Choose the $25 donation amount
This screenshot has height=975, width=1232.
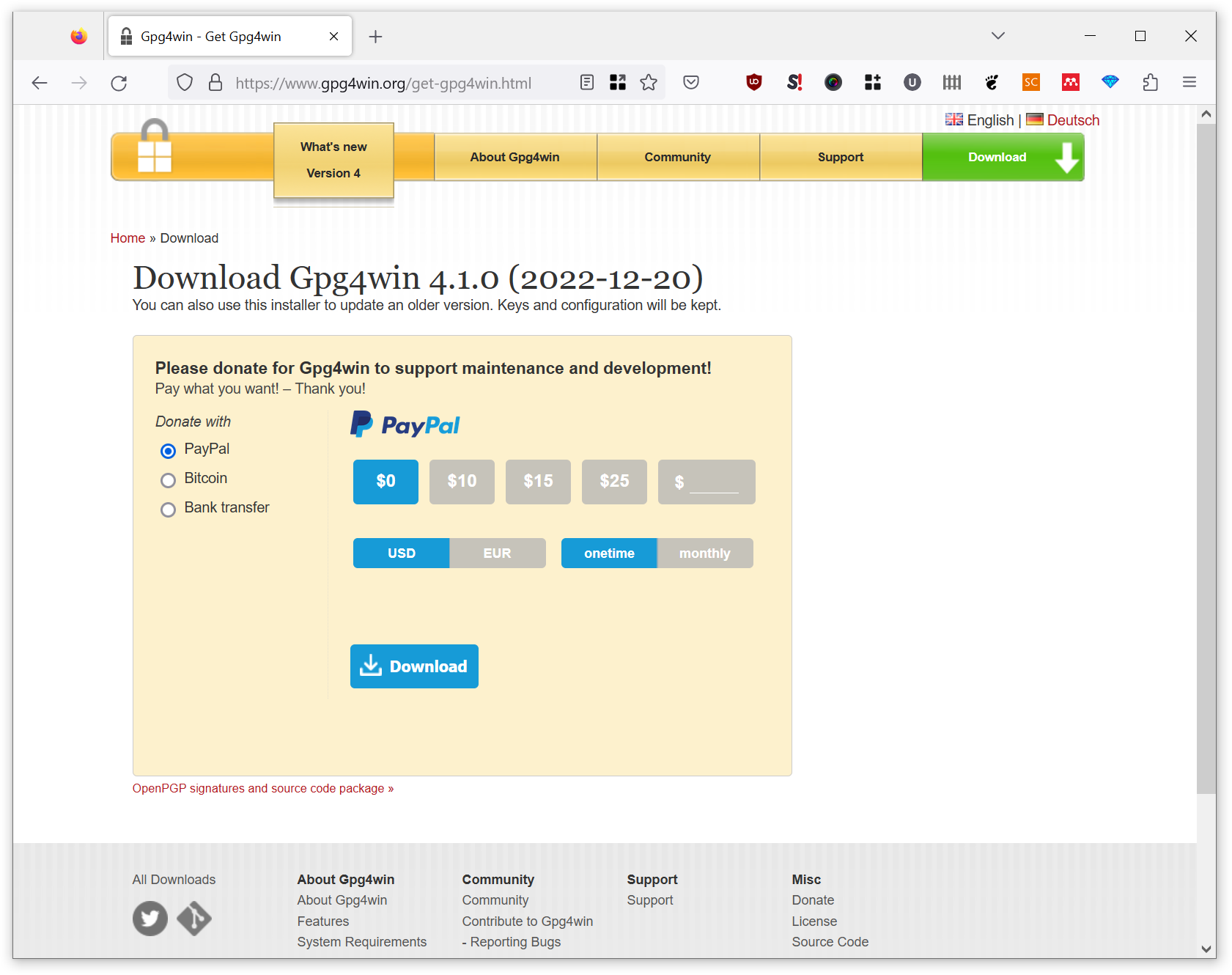[614, 482]
